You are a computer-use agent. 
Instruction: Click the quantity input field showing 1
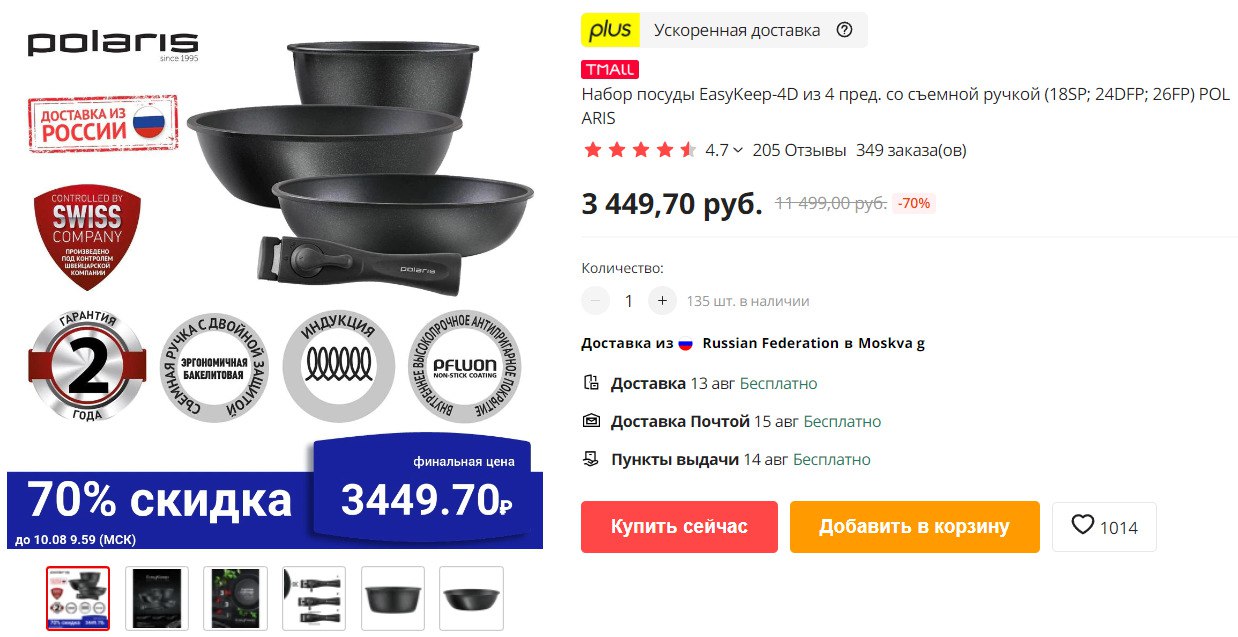[x=629, y=300]
